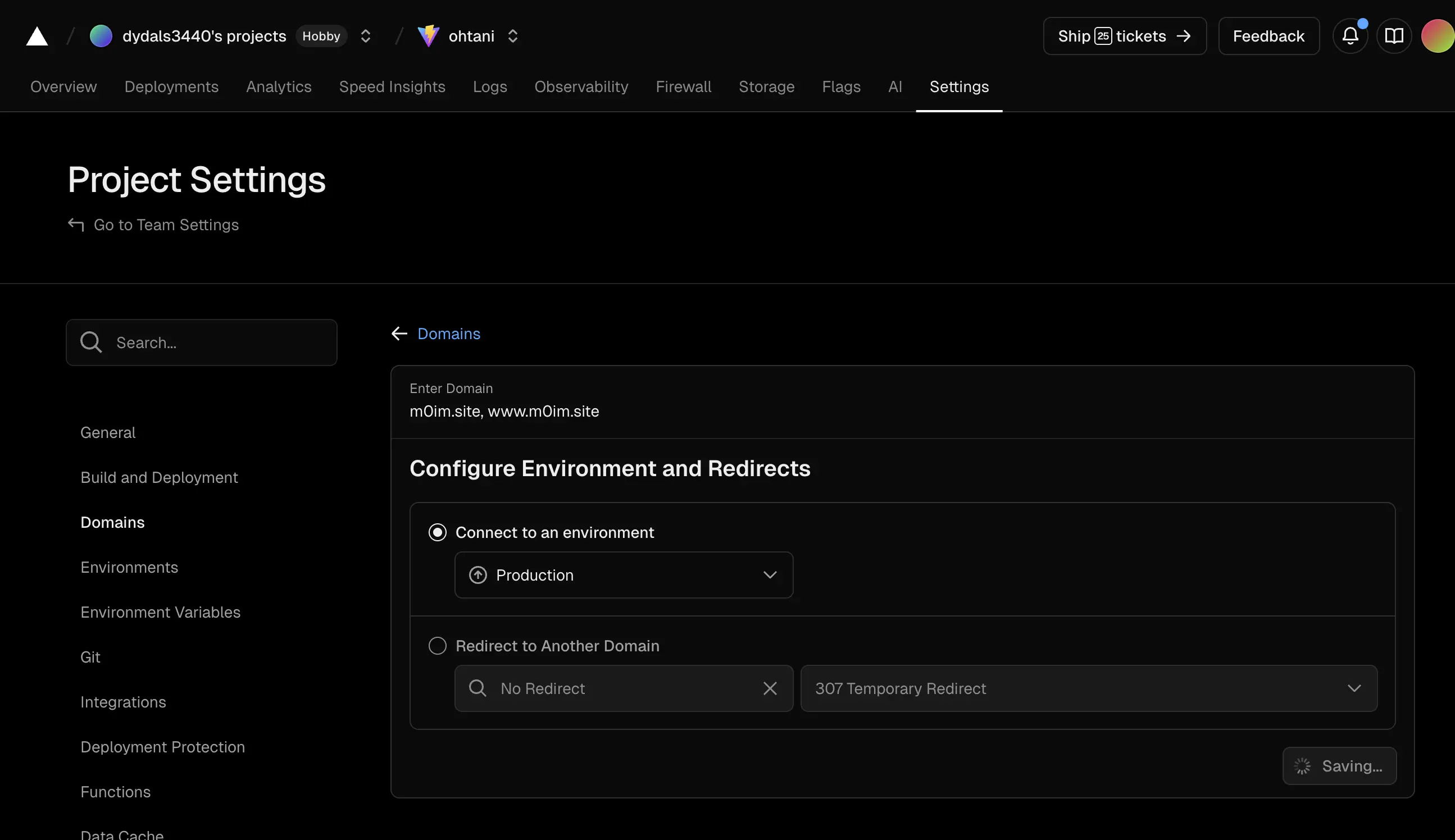
Task: Open the ohtani project switcher chevrons
Action: (512, 36)
